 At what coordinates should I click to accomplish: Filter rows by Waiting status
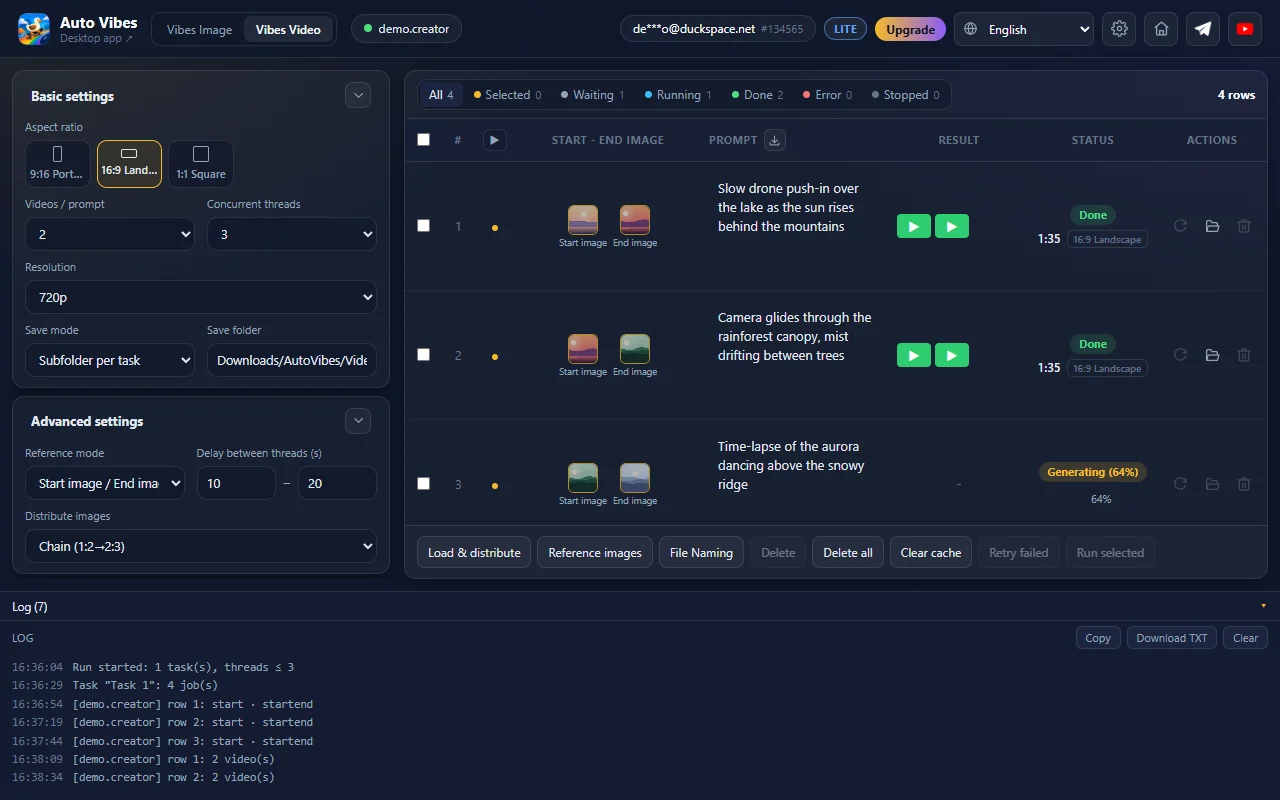[593, 95]
